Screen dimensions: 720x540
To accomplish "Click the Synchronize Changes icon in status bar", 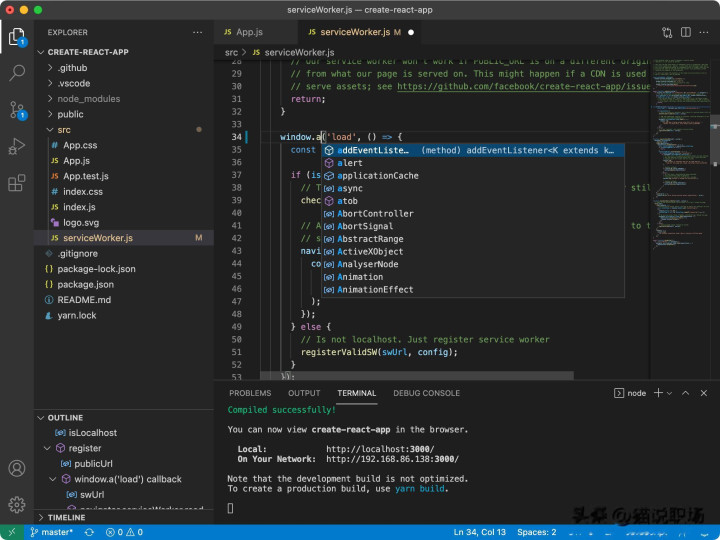I will coord(89,532).
